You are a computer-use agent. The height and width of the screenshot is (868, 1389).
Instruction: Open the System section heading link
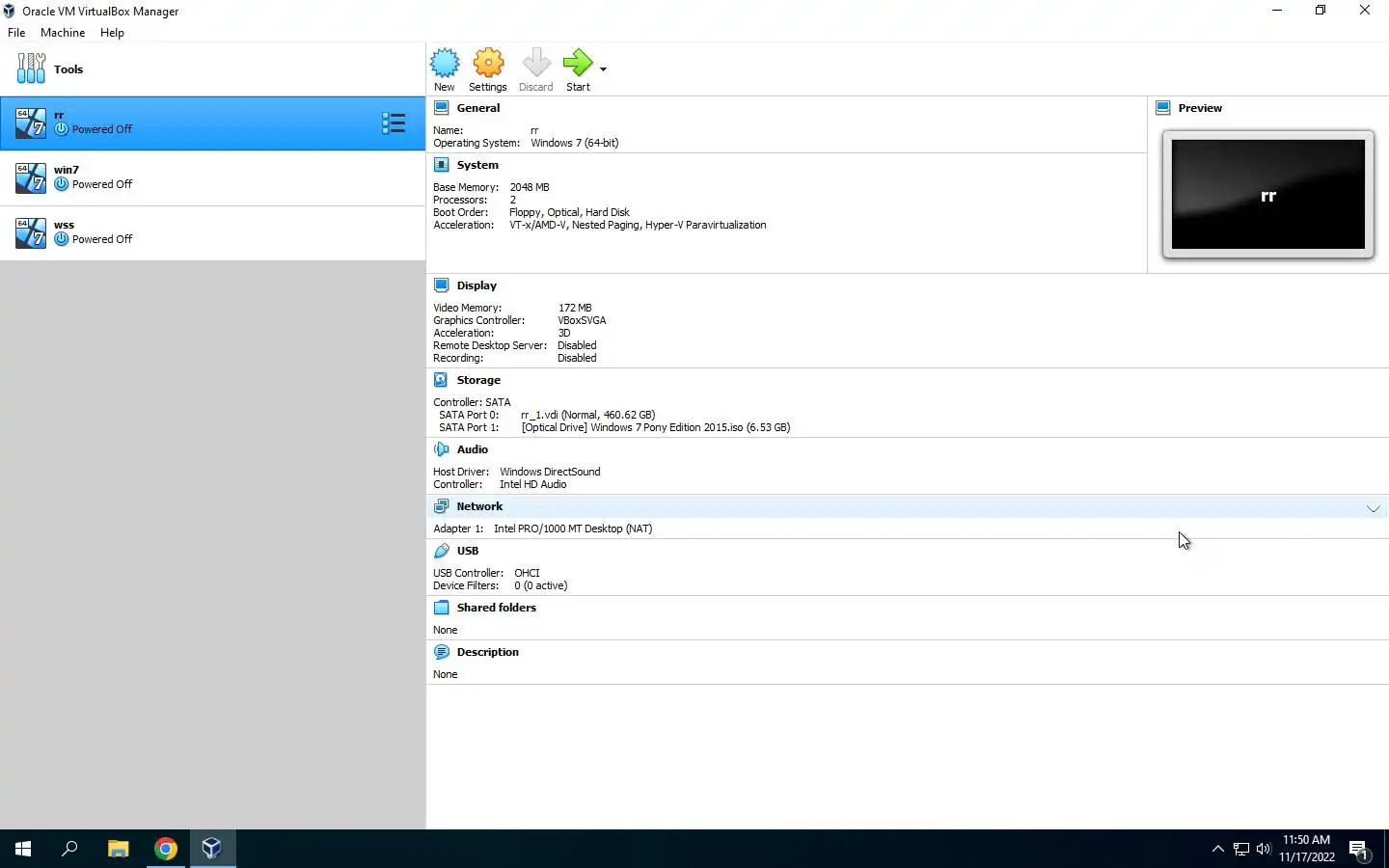tap(477, 165)
